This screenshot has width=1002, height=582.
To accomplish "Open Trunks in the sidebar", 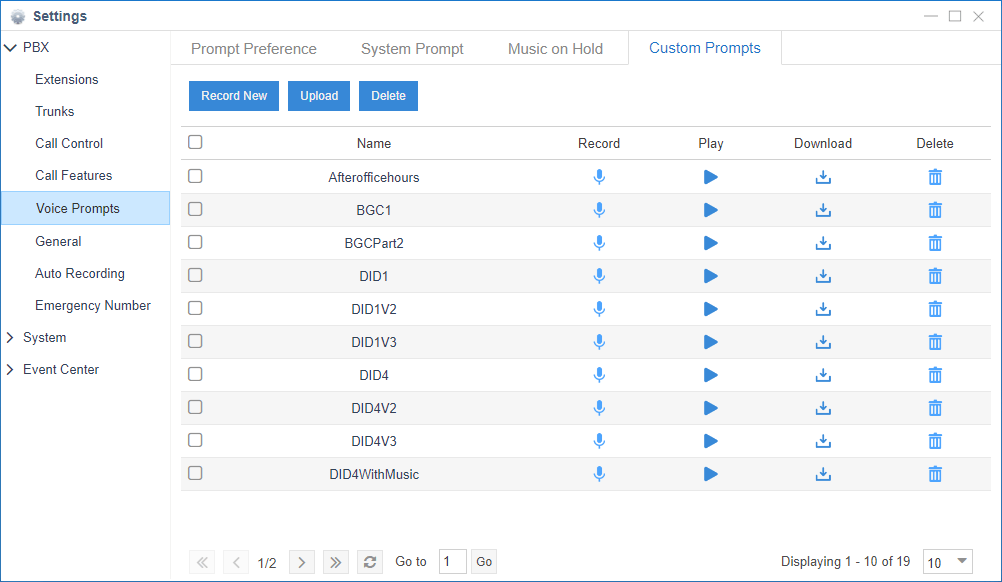I will click(54, 111).
